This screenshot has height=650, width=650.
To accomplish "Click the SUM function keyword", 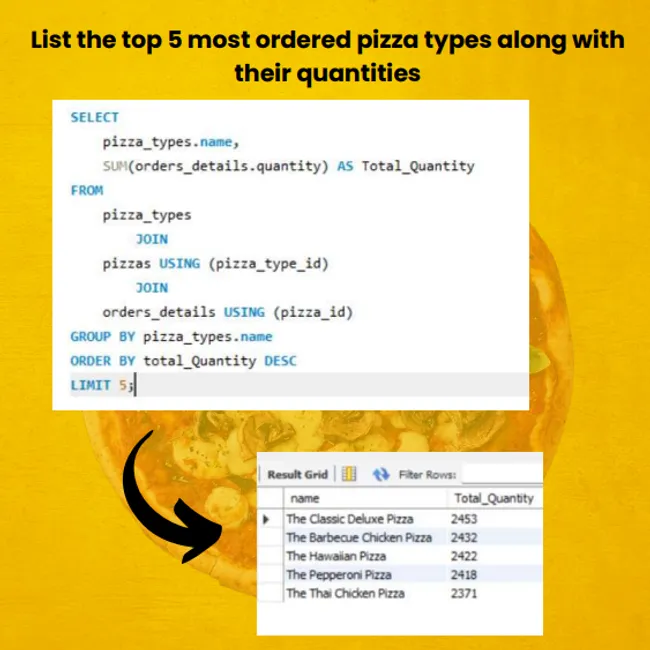I will point(115,166).
